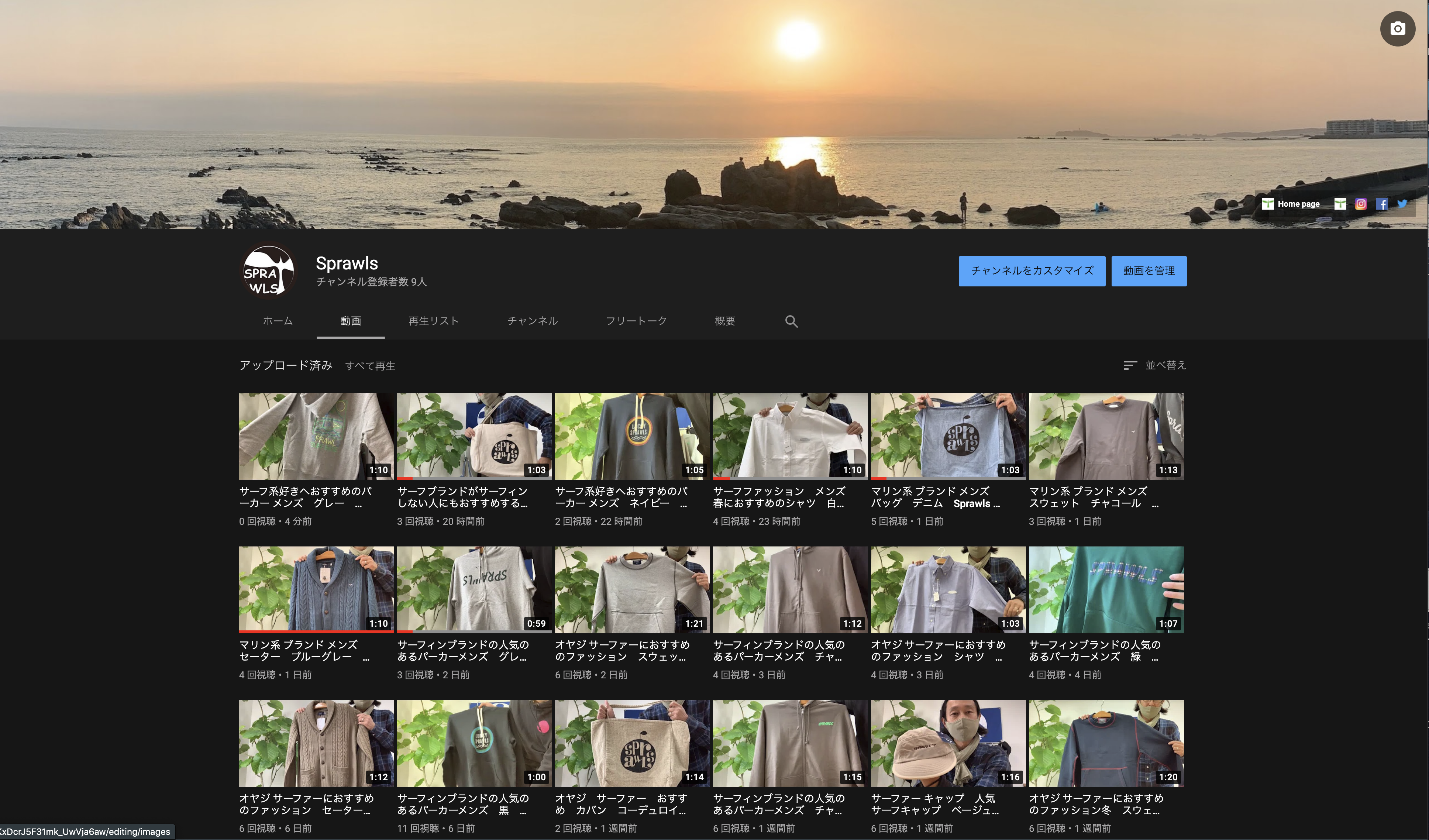The width and height of the screenshot is (1429, 840).
Task: Open title サーフィンブランドの人気のあるパーカーメンズ 緑
Action: 1094,651
